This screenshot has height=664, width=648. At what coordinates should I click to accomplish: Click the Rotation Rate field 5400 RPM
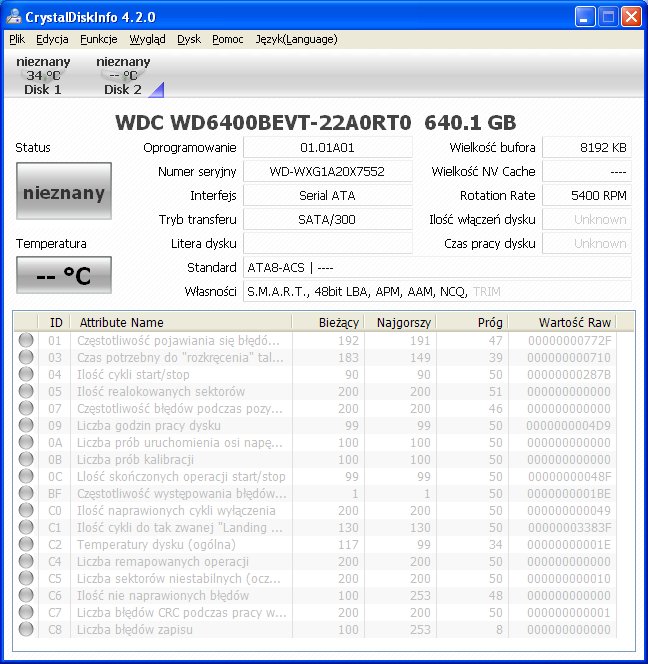[x=587, y=195]
